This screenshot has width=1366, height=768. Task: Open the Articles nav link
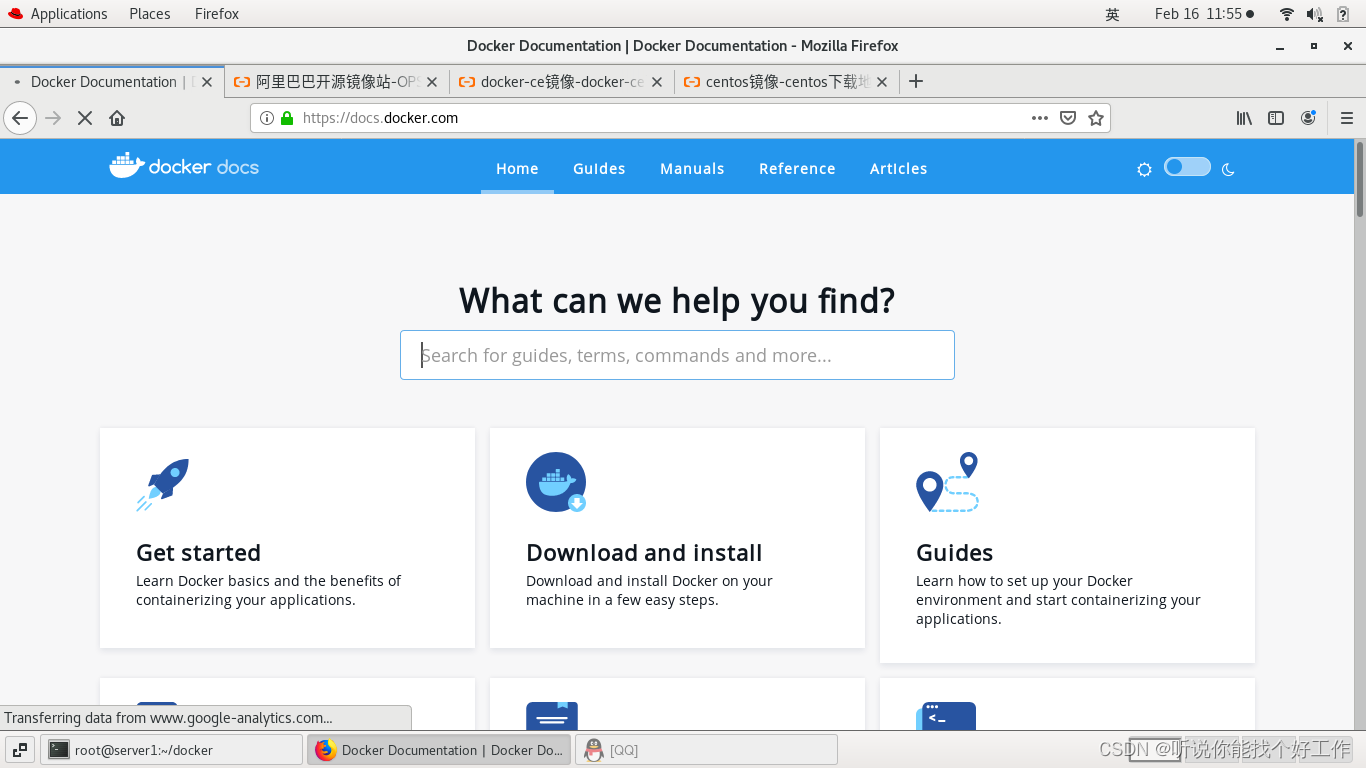(x=898, y=168)
